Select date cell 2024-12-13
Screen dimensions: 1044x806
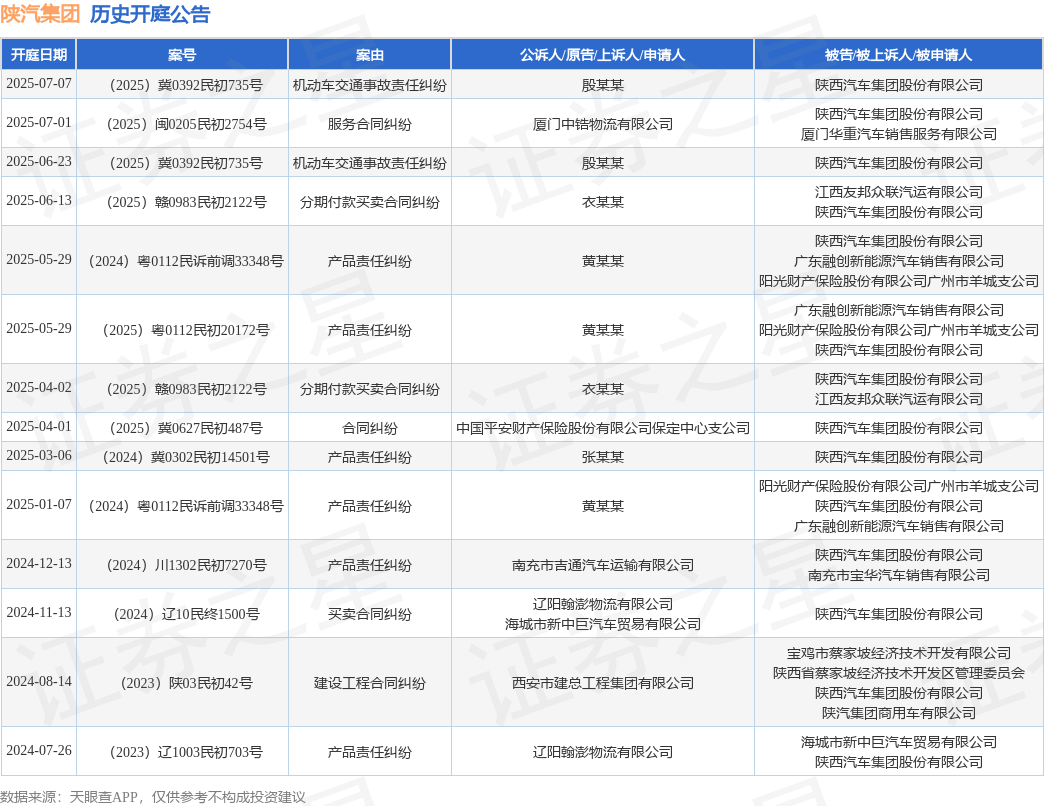[x=39, y=563]
